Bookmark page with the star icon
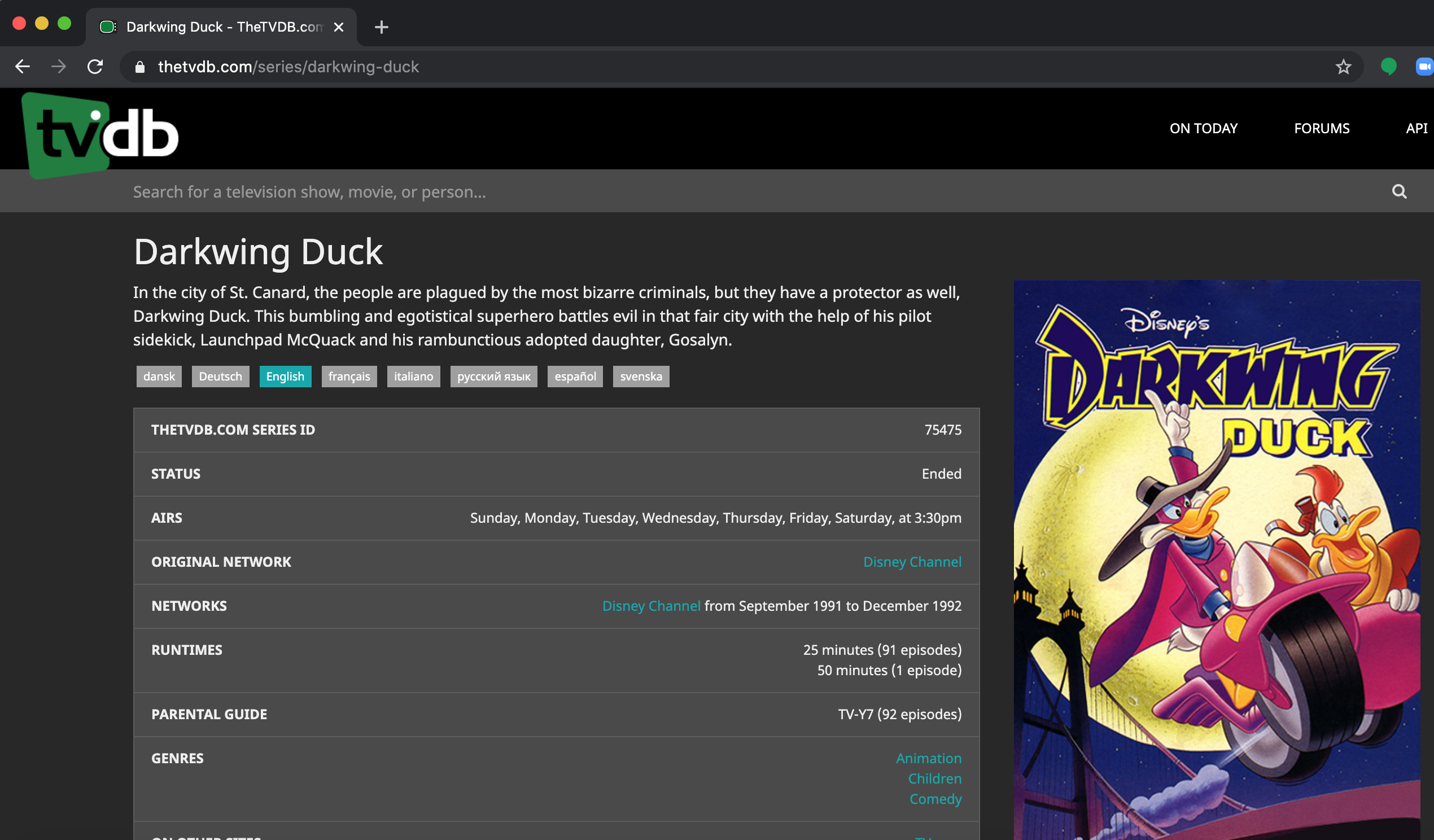This screenshot has width=1434, height=840. 1343,67
